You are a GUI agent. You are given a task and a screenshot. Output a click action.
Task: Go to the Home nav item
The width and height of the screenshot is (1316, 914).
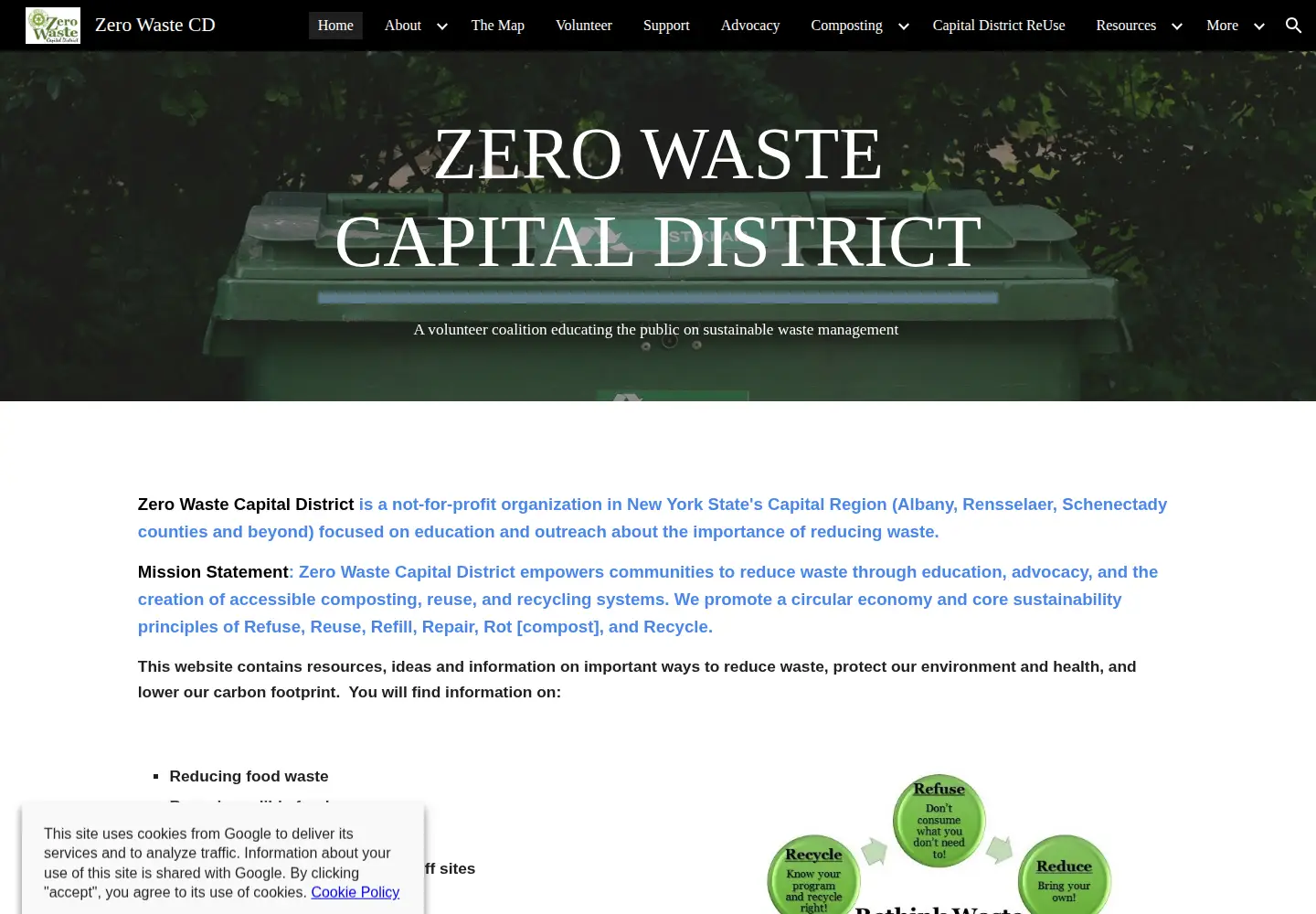pyautogui.click(x=335, y=26)
